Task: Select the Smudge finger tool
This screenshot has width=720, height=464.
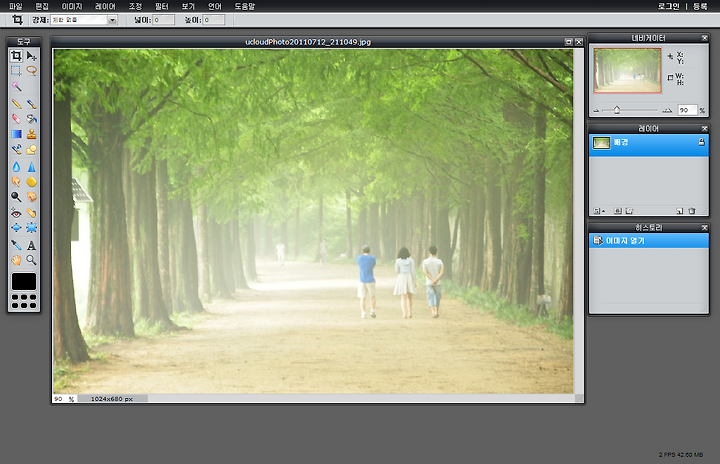Action: tap(16, 182)
